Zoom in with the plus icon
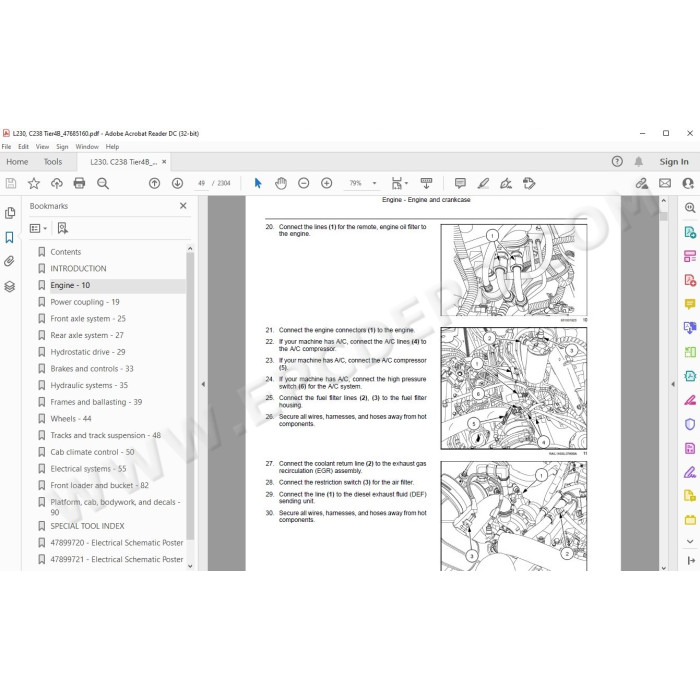Screen dimensions: 700x700 [327, 183]
